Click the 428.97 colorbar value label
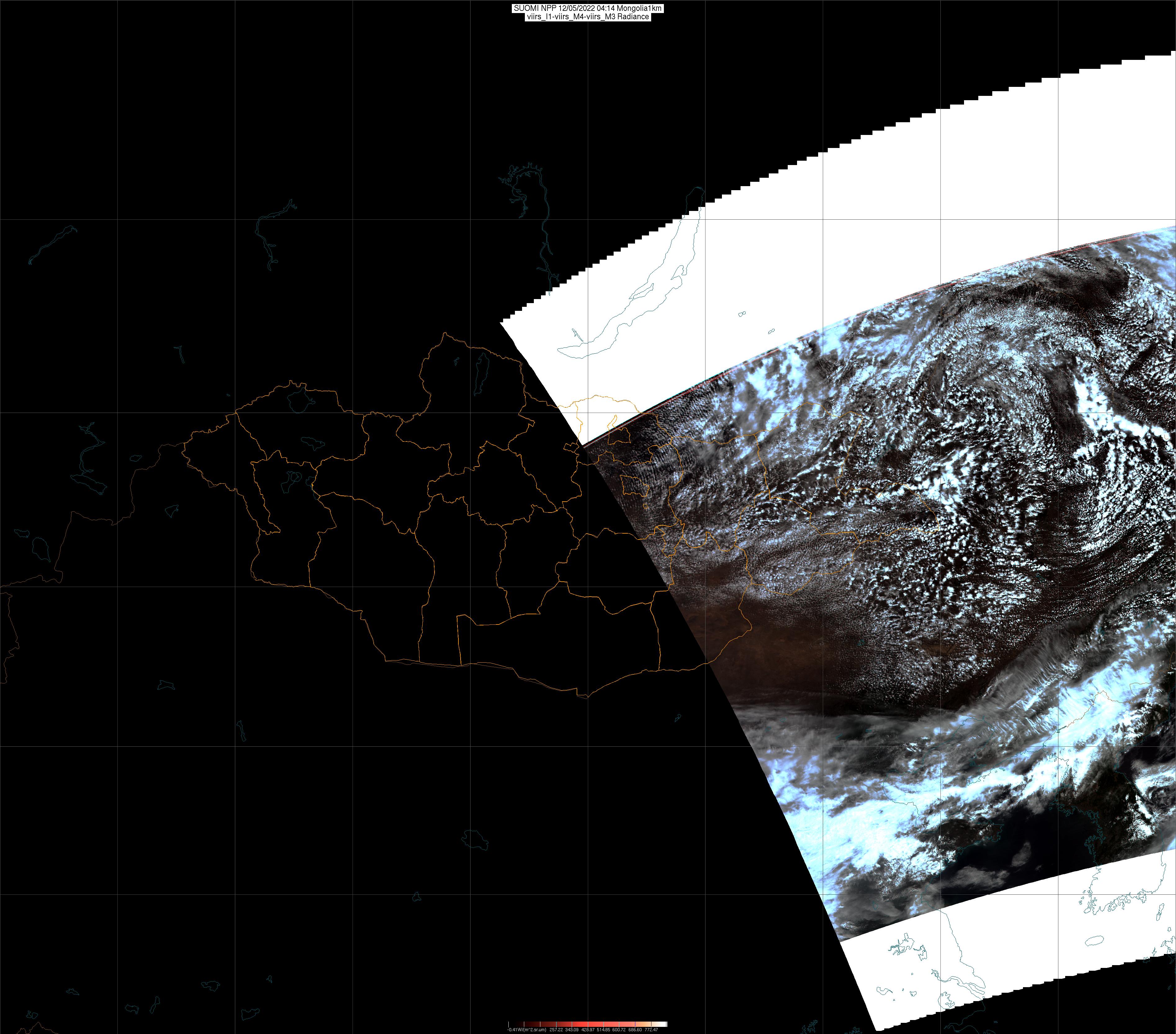 point(588,1030)
